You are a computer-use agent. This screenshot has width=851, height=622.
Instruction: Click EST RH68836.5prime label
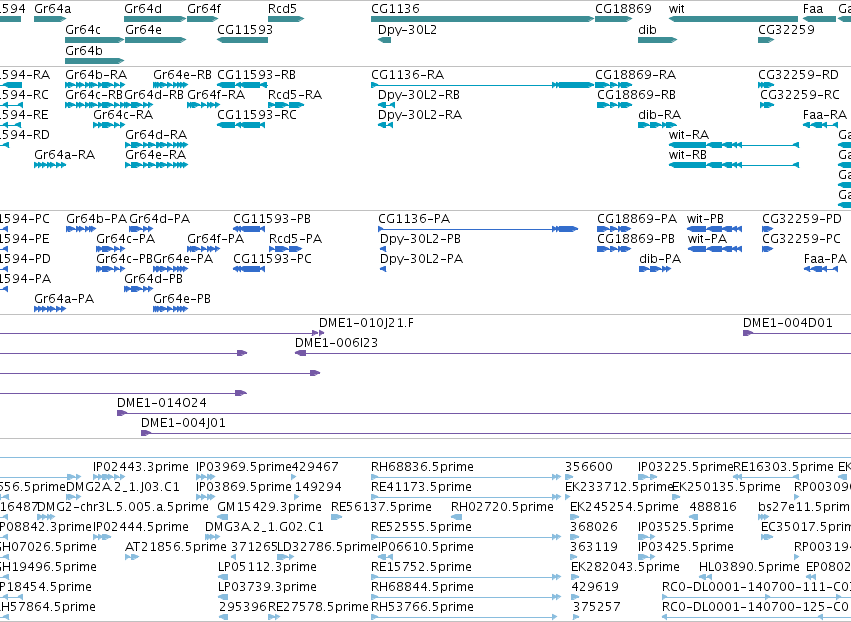click(x=422, y=467)
